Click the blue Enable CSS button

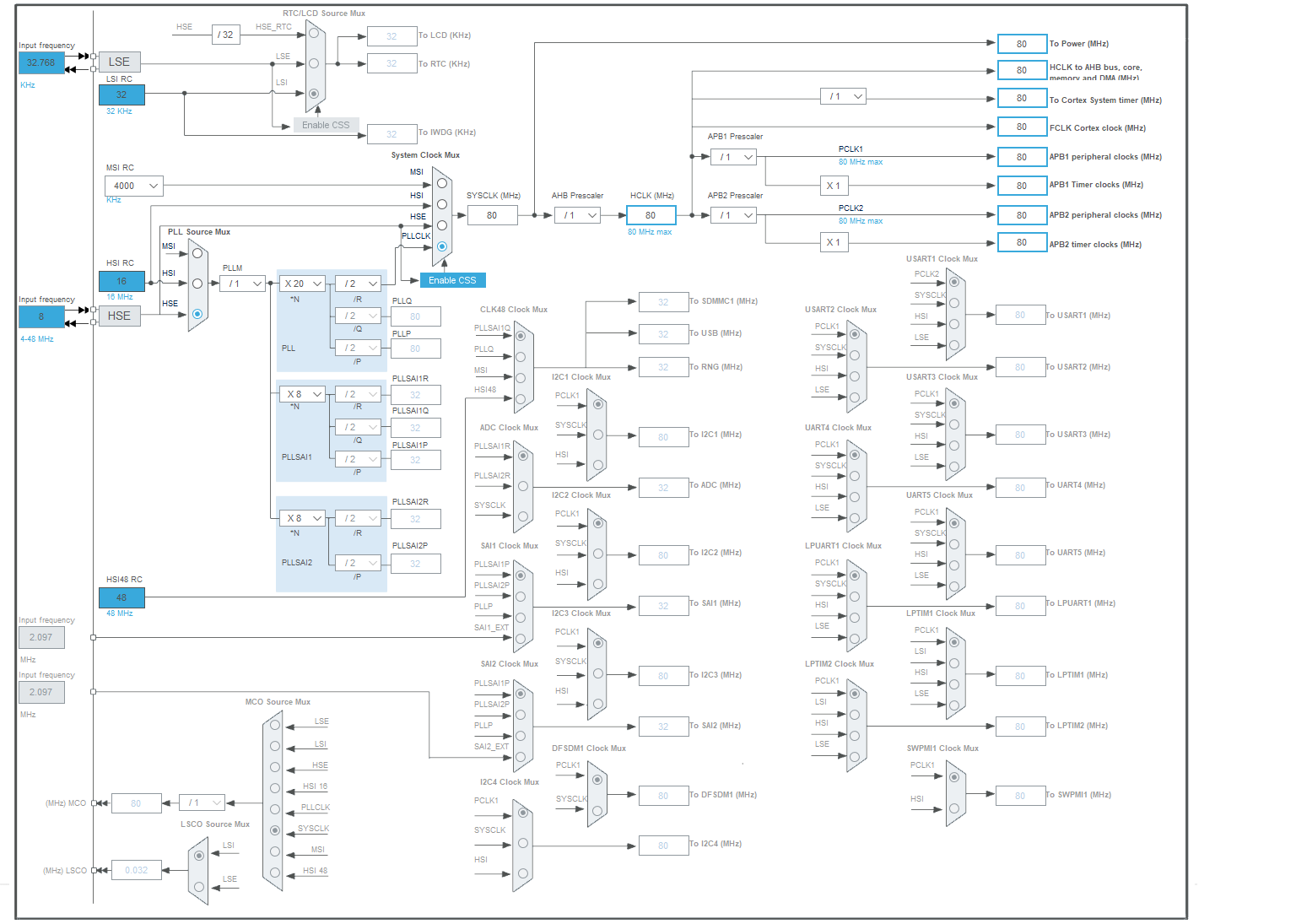coord(452,280)
